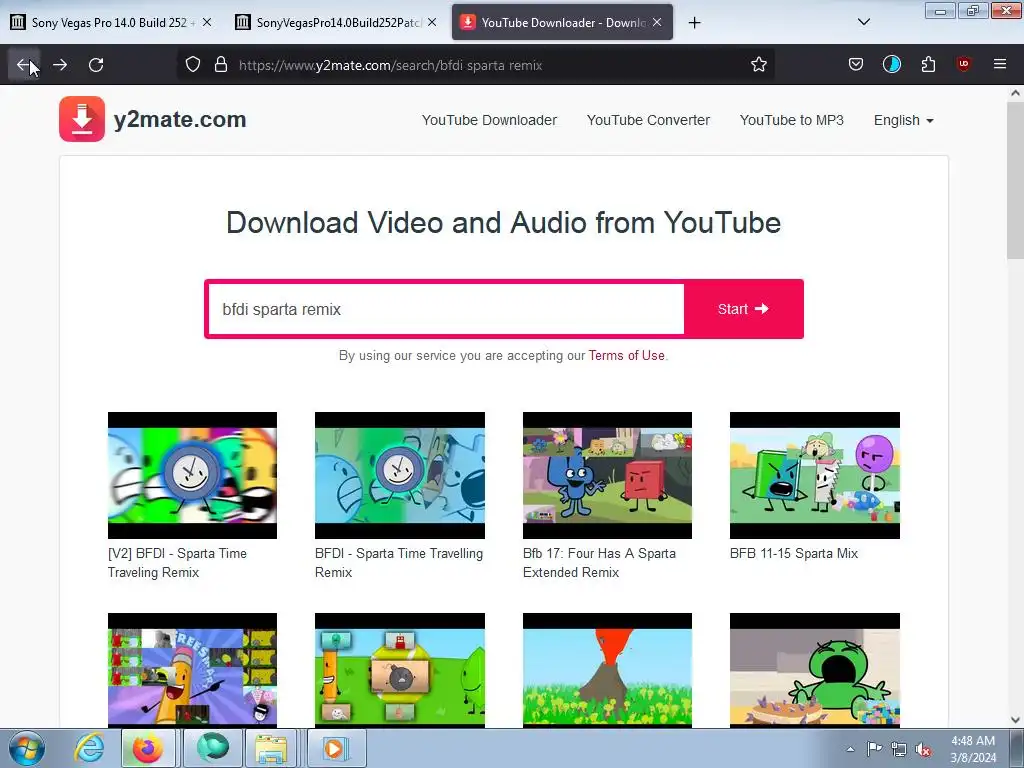This screenshot has height=768, width=1024.
Task: Open [V2] BFDI Sparta Time Traveling Remix thumbnail
Action: coord(192,475)
